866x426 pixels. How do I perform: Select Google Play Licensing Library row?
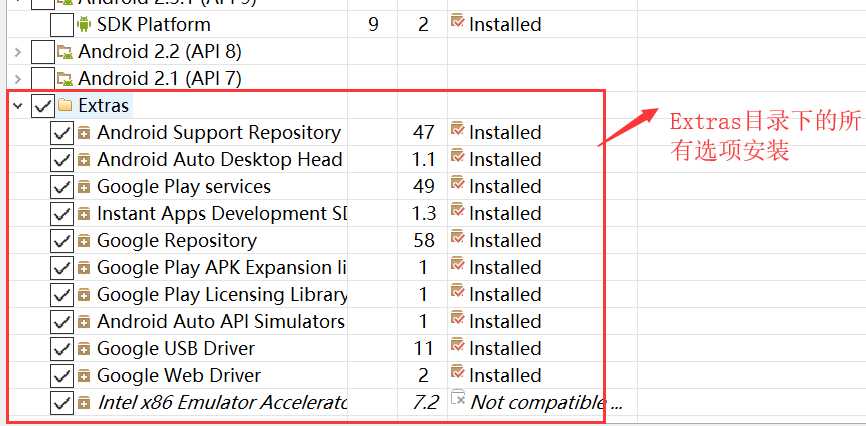pyautogui.click(x=222, y=295)
